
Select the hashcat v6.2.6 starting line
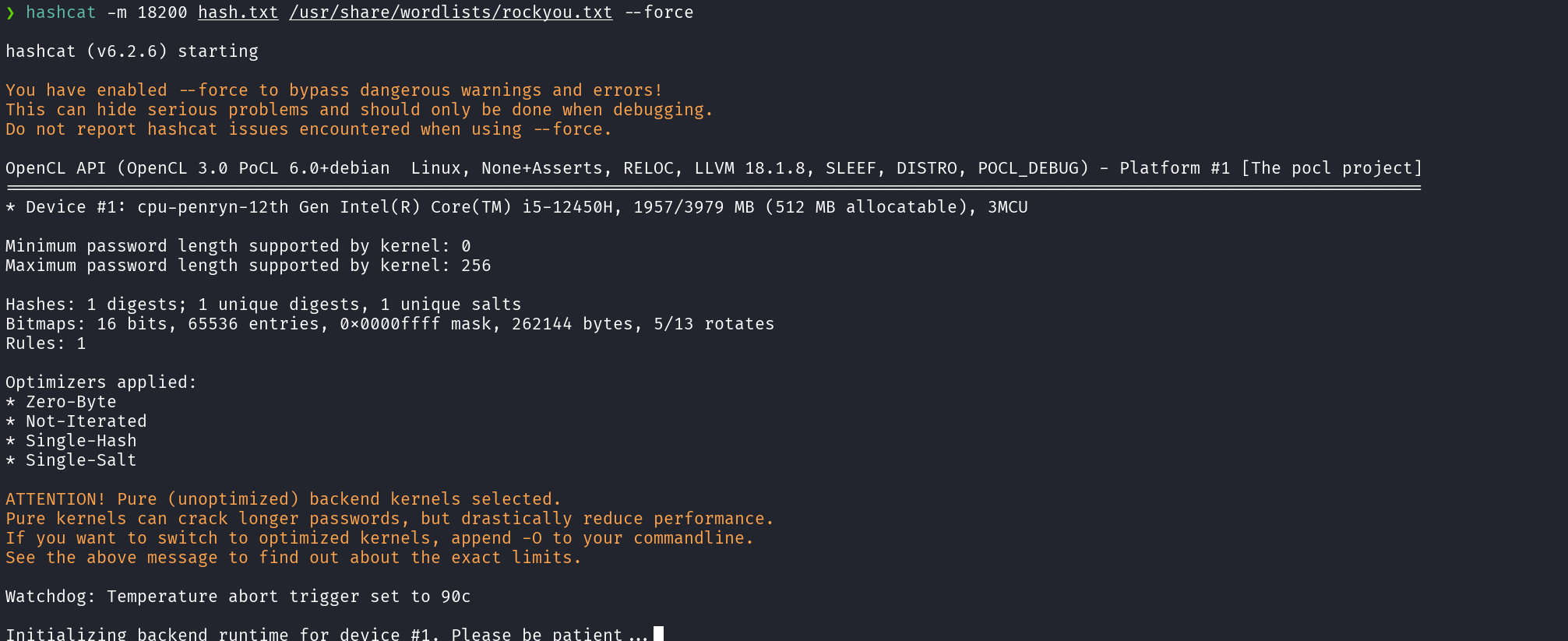coord(132,51)
